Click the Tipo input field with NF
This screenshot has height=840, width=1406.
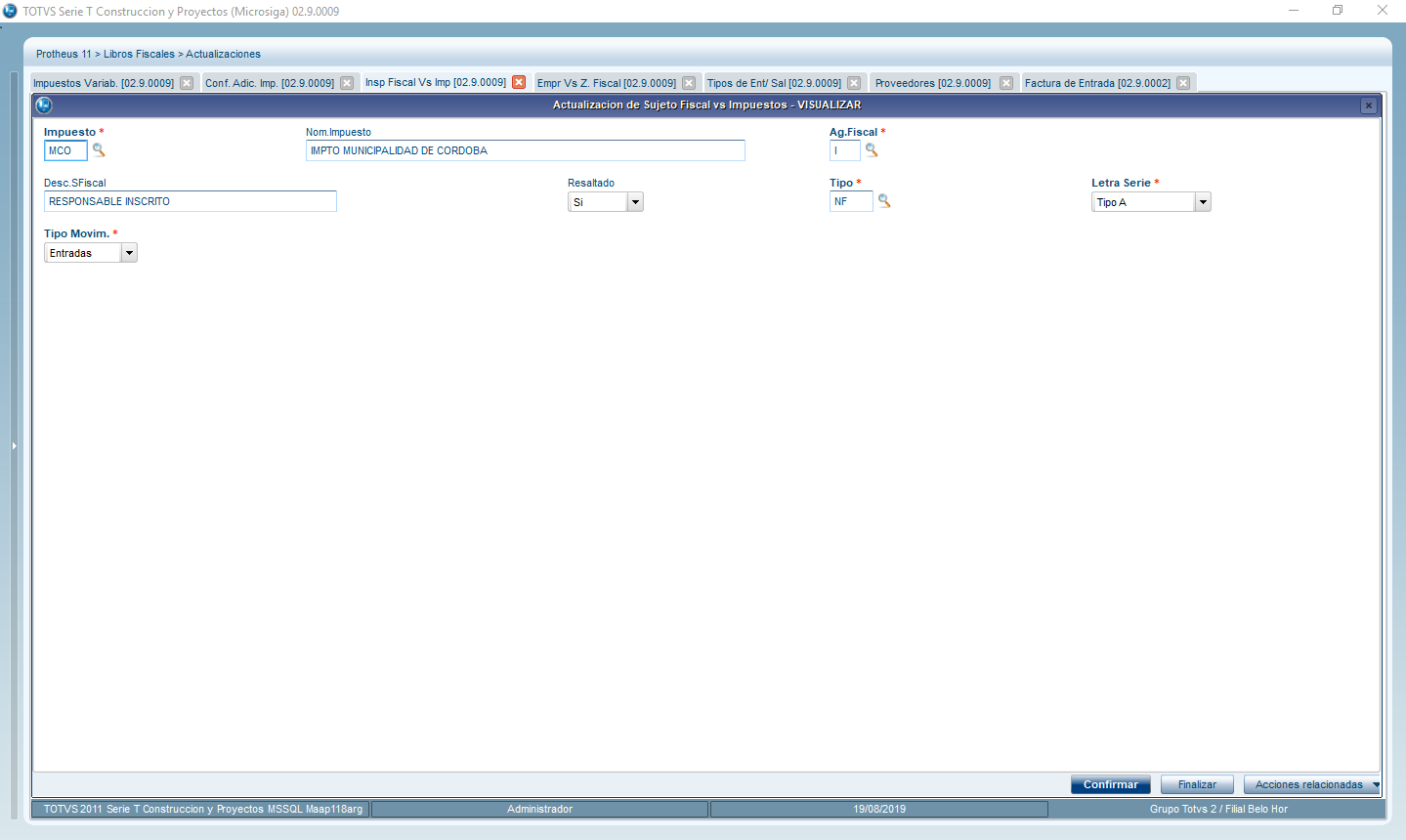pos(851,201)
